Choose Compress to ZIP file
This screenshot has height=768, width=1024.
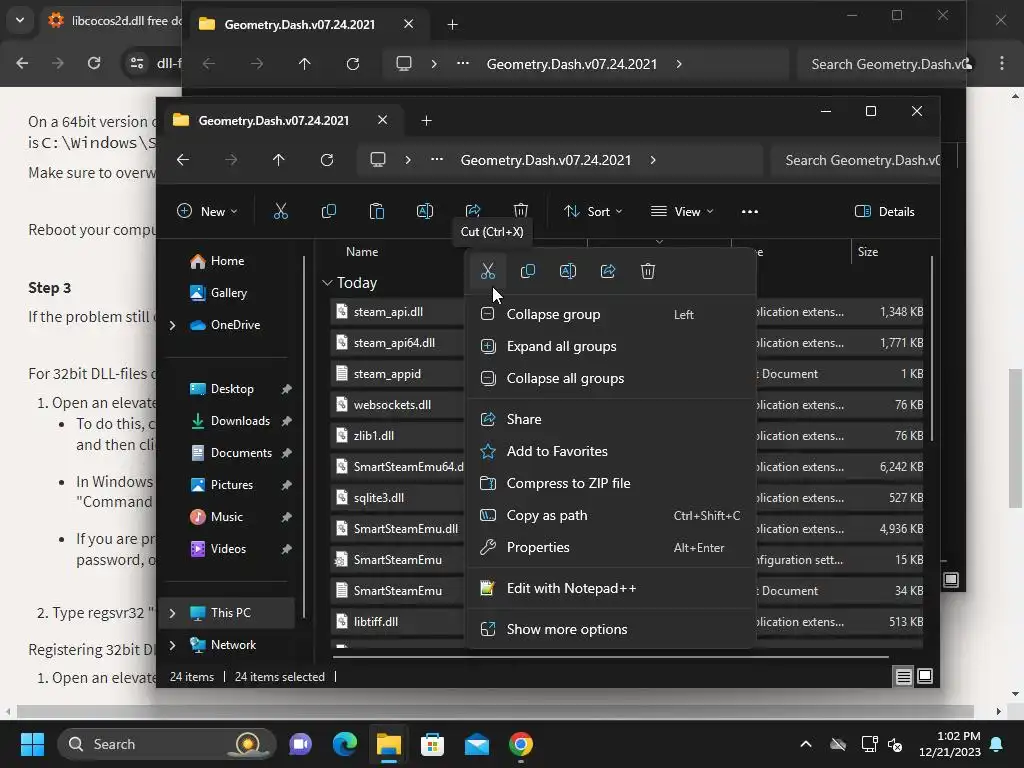tap(611, 483)
